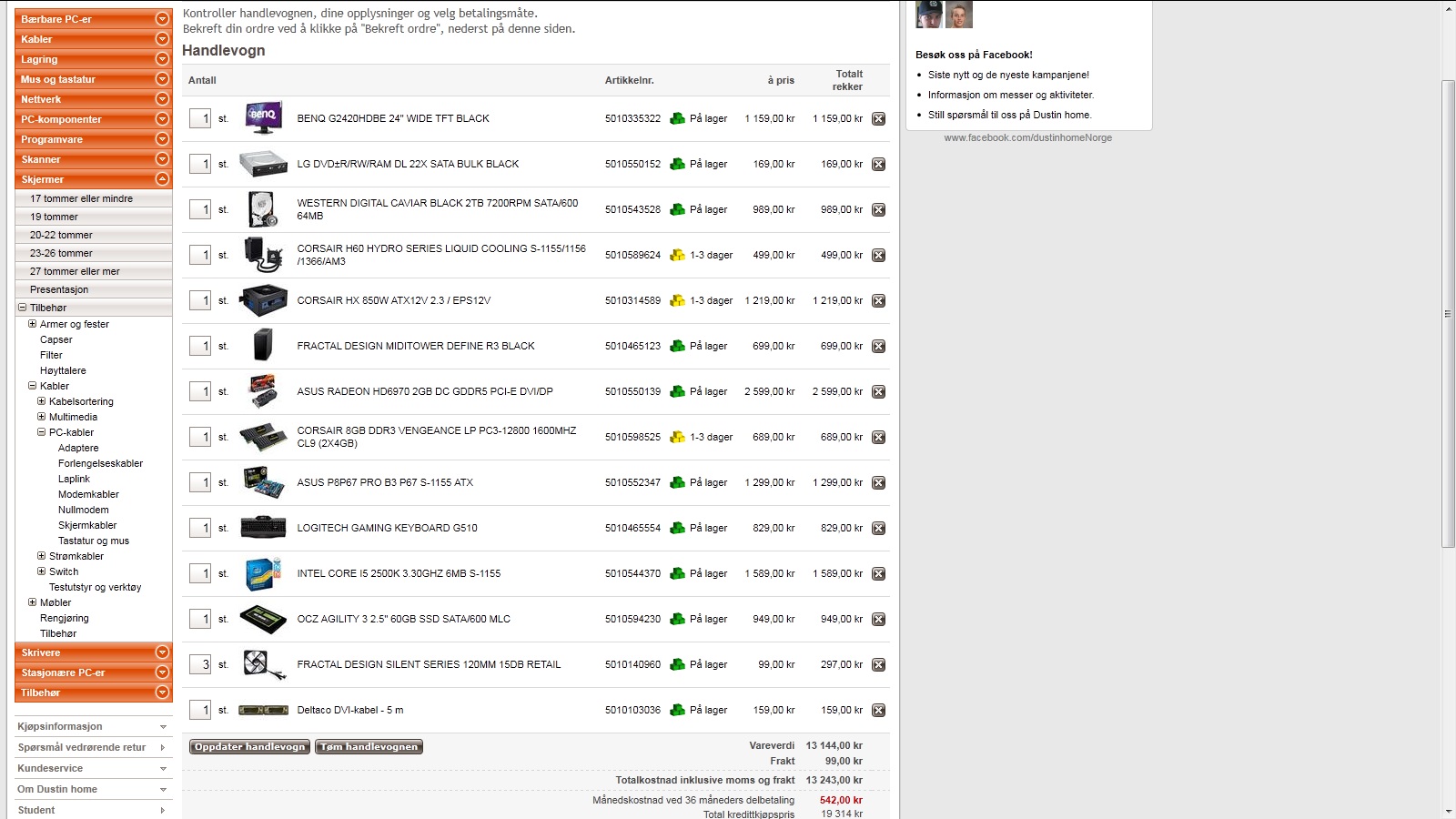Open the Forlengelseskabler subcategory
This screenshot has width=1456, height=819.
pos(100,463)
